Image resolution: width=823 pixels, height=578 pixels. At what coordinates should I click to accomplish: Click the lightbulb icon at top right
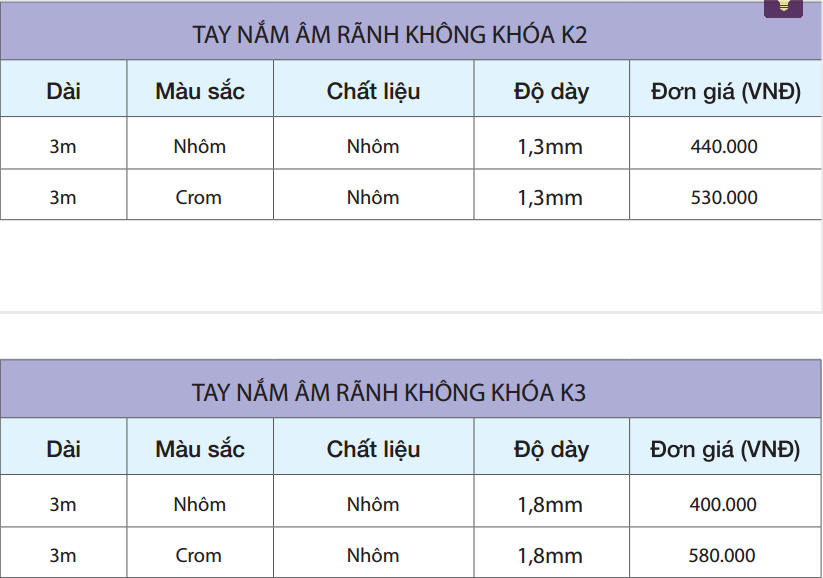point(783,8)
